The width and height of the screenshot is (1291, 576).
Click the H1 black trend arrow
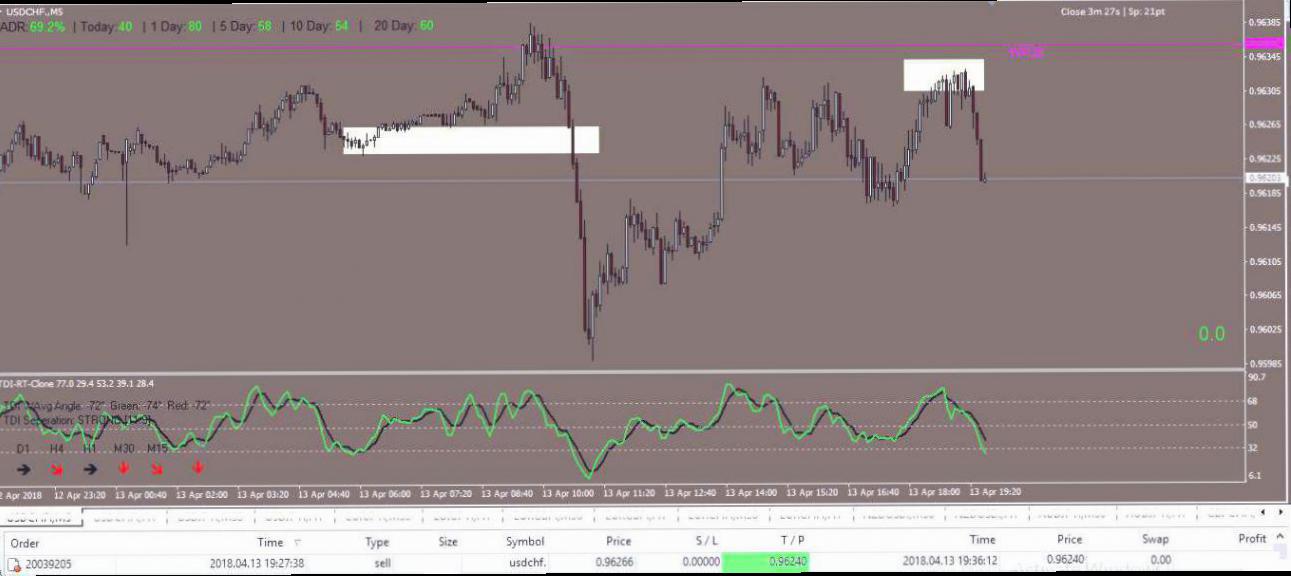90,468
